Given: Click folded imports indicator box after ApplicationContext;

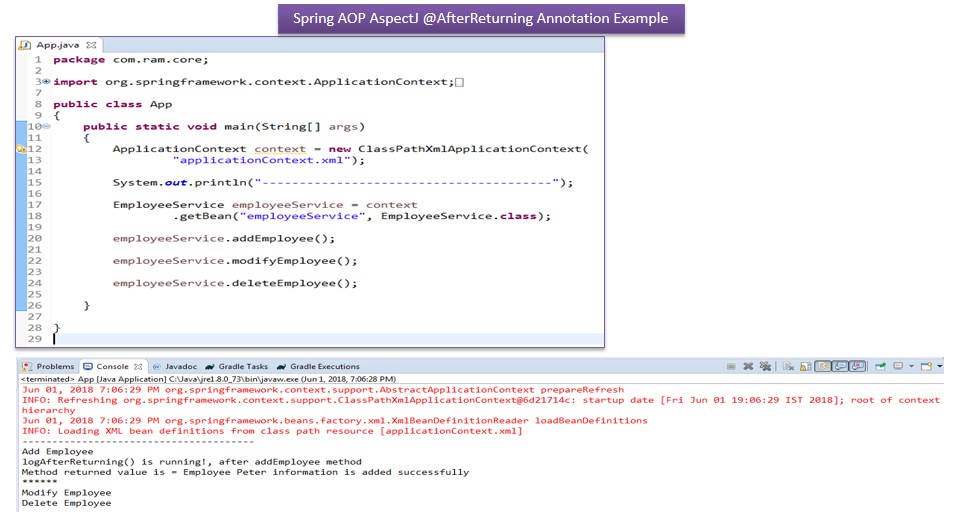Looking at the screenshot, I should [459, 82].
